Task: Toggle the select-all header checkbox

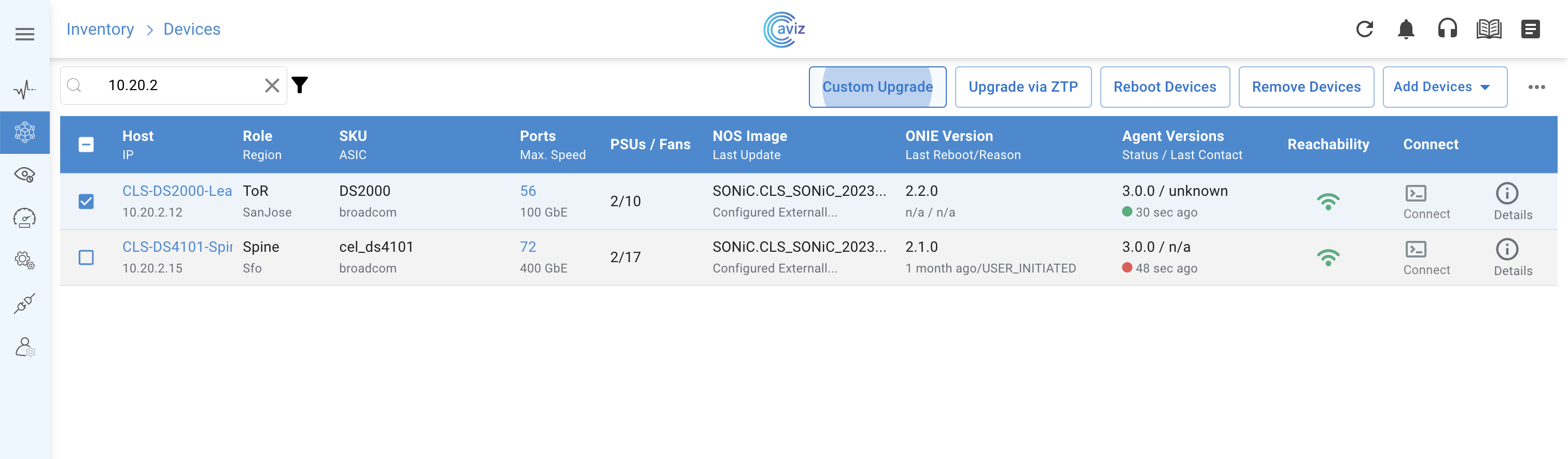Action: (x=87, y=145)
